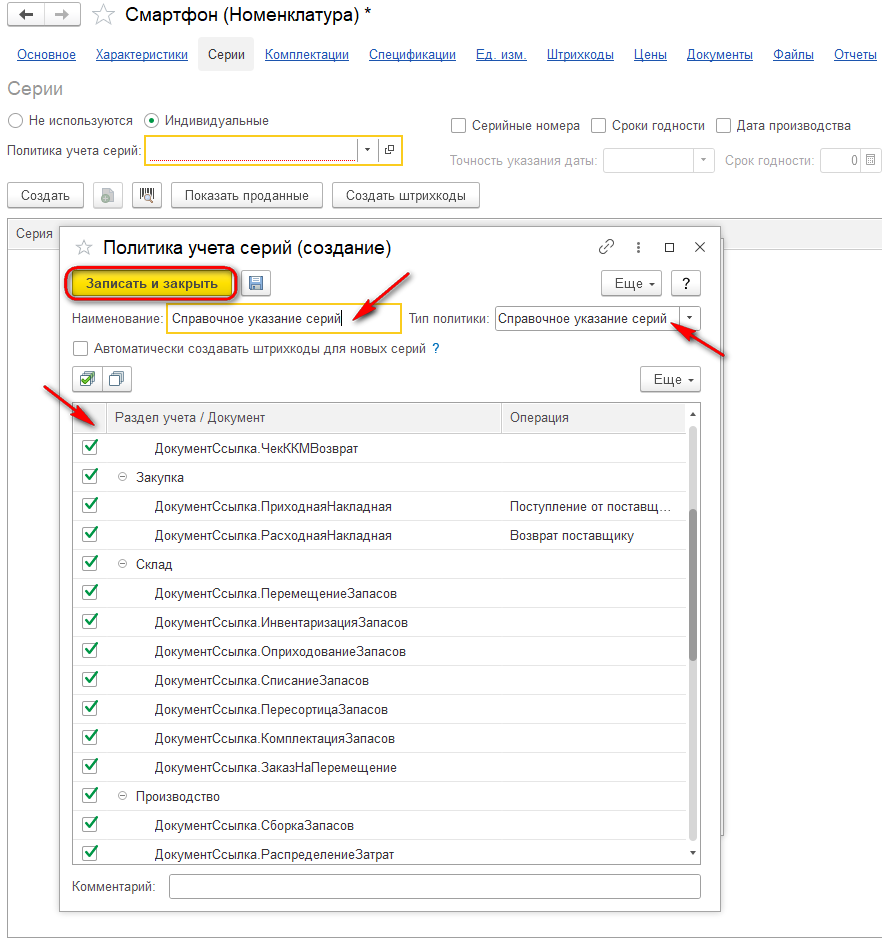Image resolution: width=882 pixels, height=939 pixels.
Task: Collapse the Производство tree group
Action: [x=122, y=796]
